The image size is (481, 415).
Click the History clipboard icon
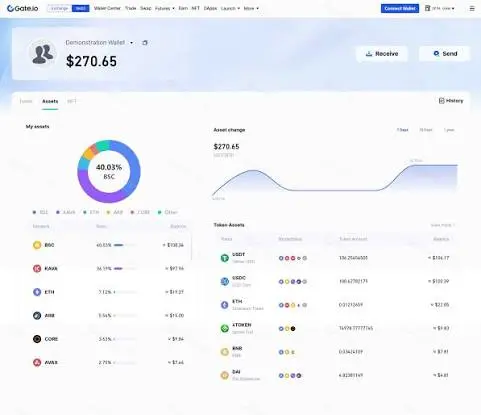click(x=442, y=101)
